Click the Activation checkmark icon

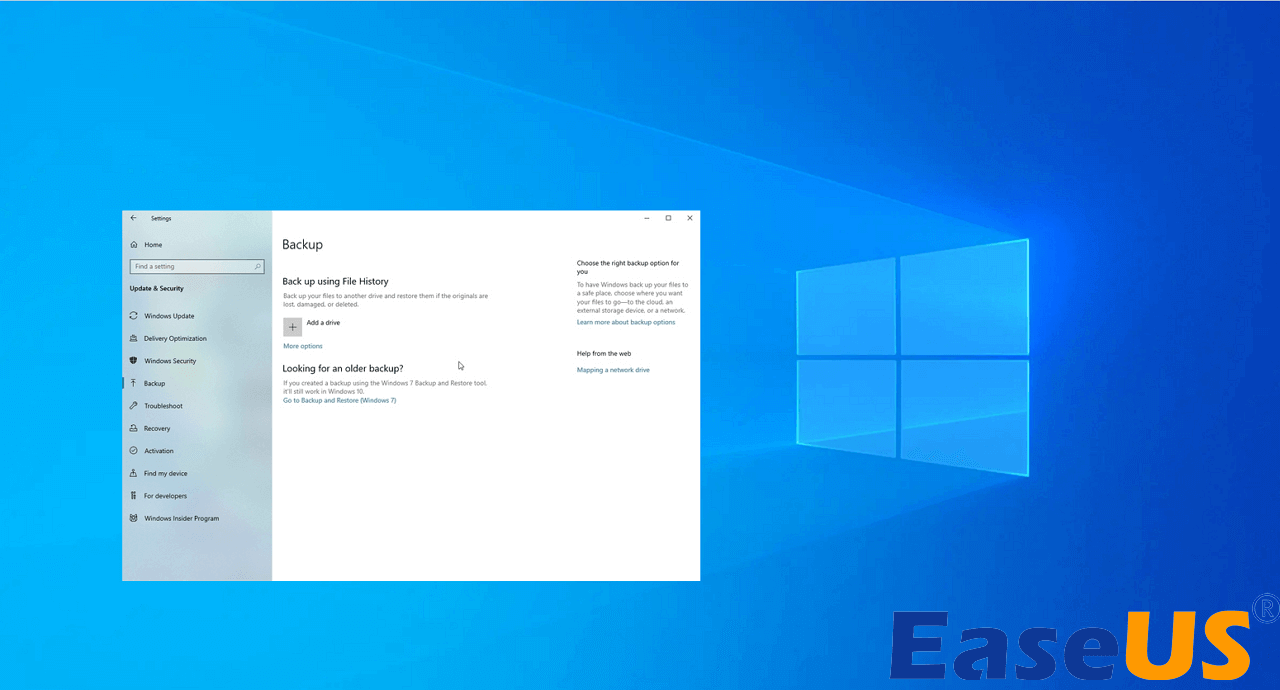133,451
